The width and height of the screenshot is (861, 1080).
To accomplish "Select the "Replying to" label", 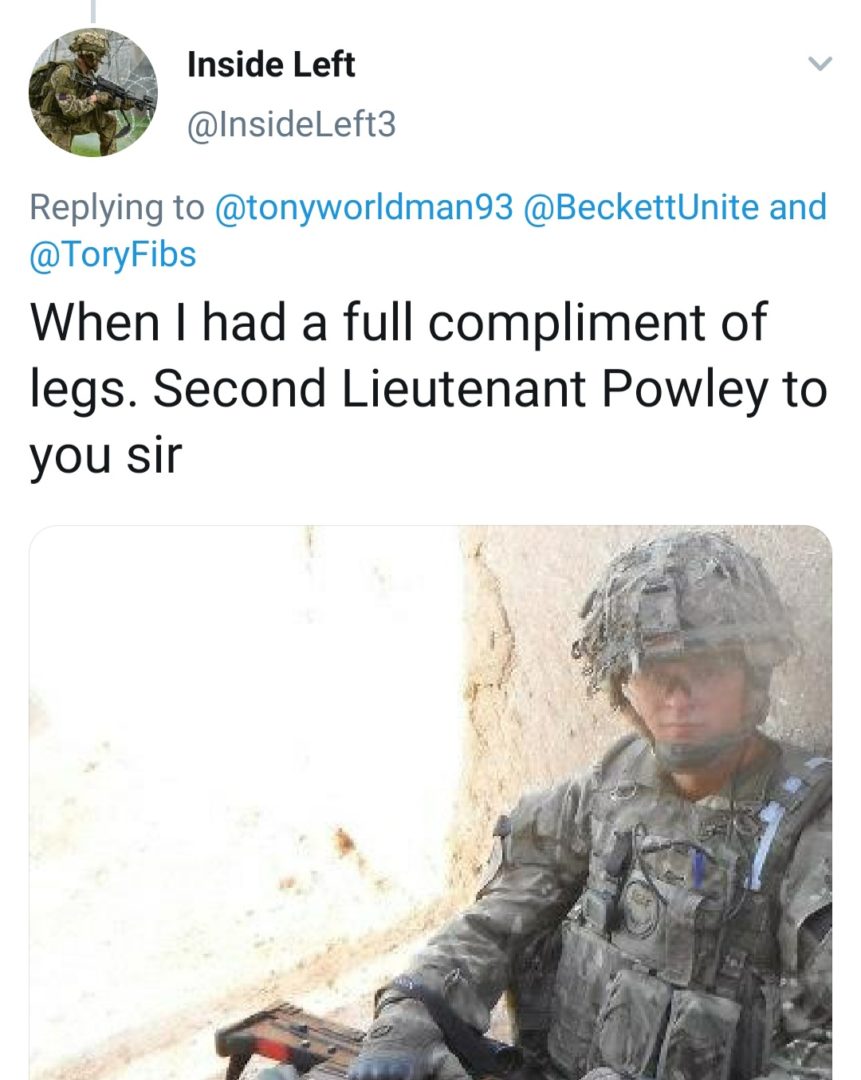I will 117,208.
